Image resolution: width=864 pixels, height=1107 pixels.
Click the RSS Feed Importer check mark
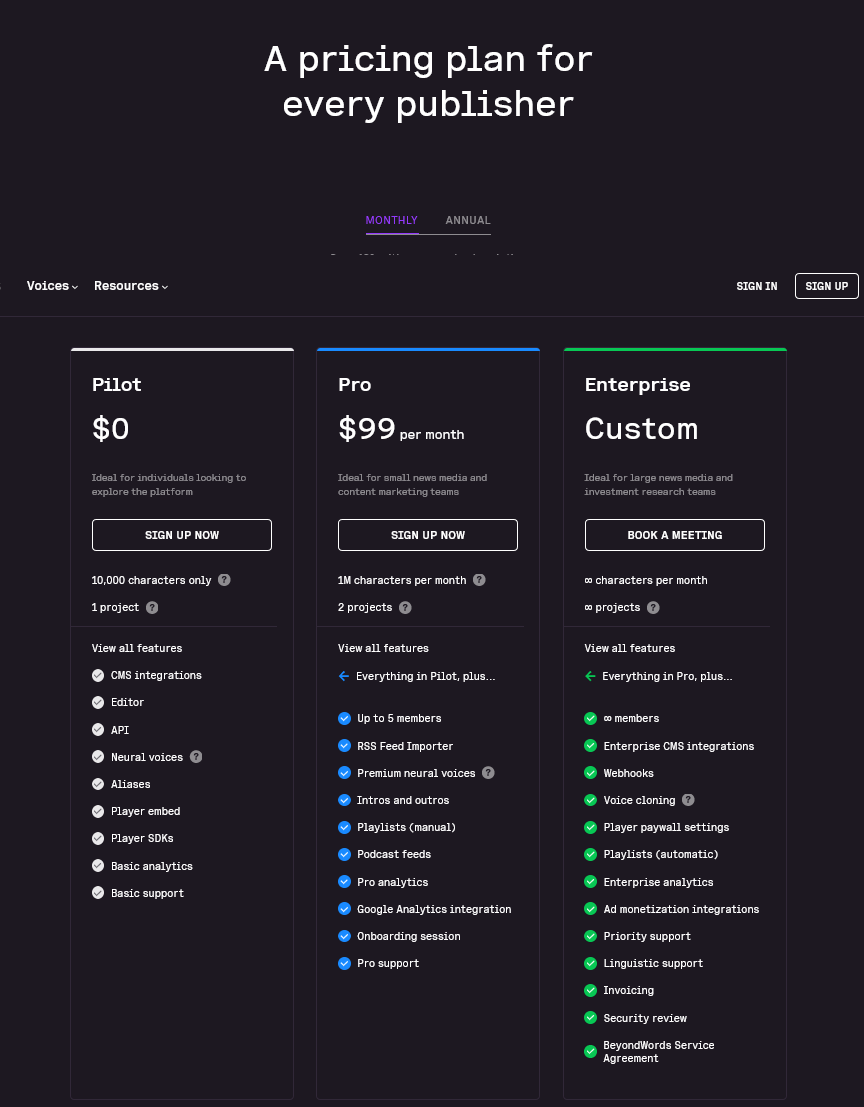click(344, 746)
